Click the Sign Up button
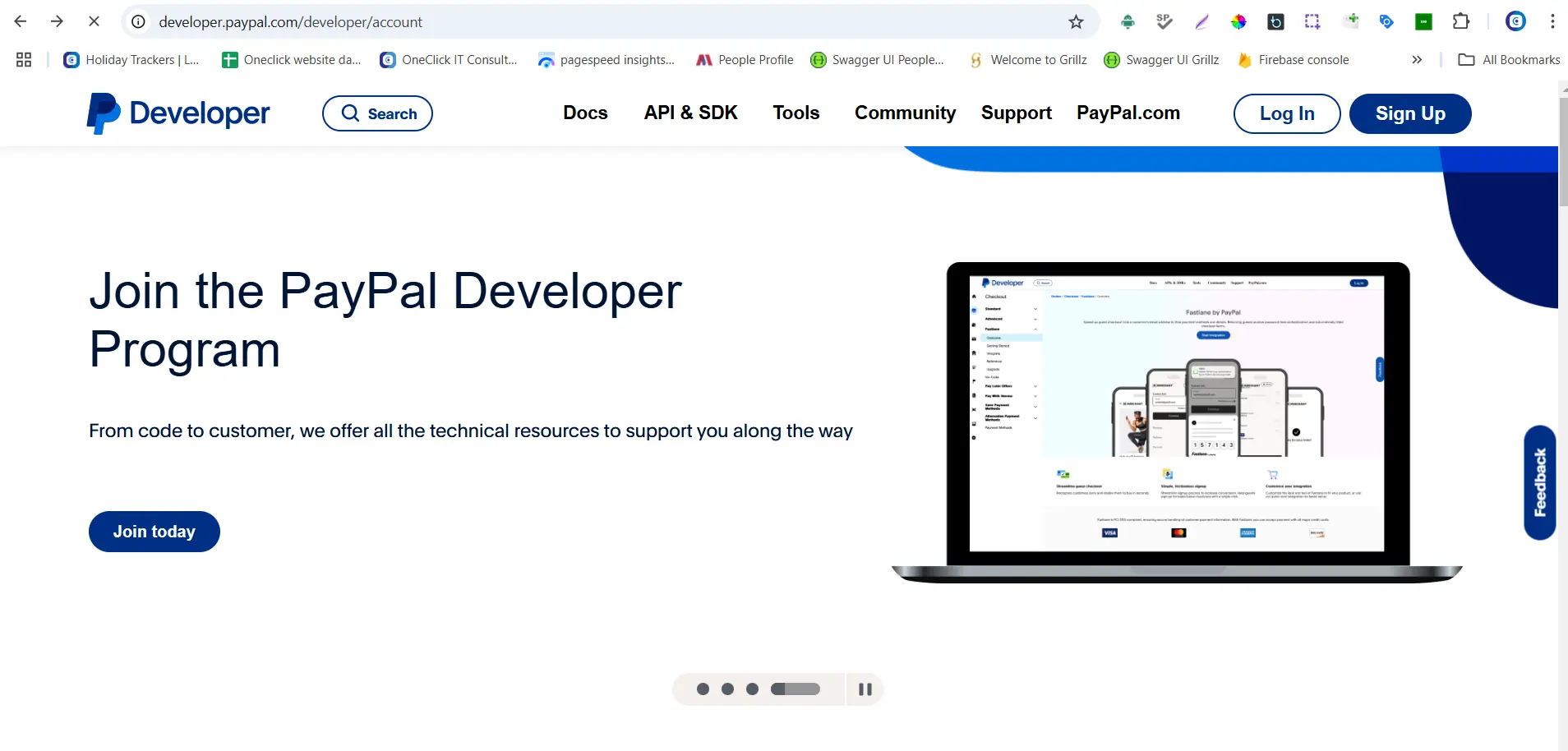 point(1410,113)
